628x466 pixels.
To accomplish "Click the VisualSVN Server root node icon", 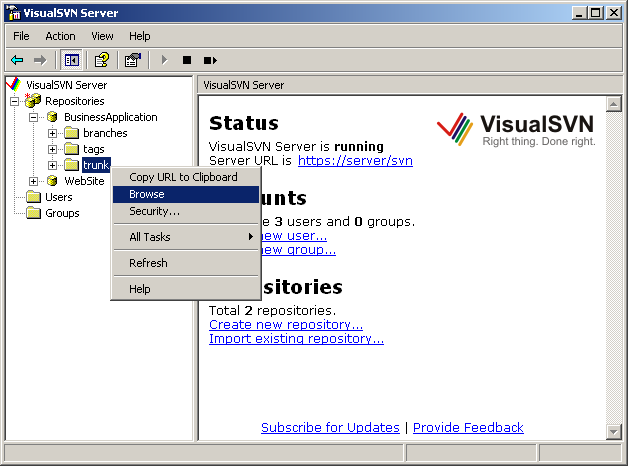I will coord(14,84).
